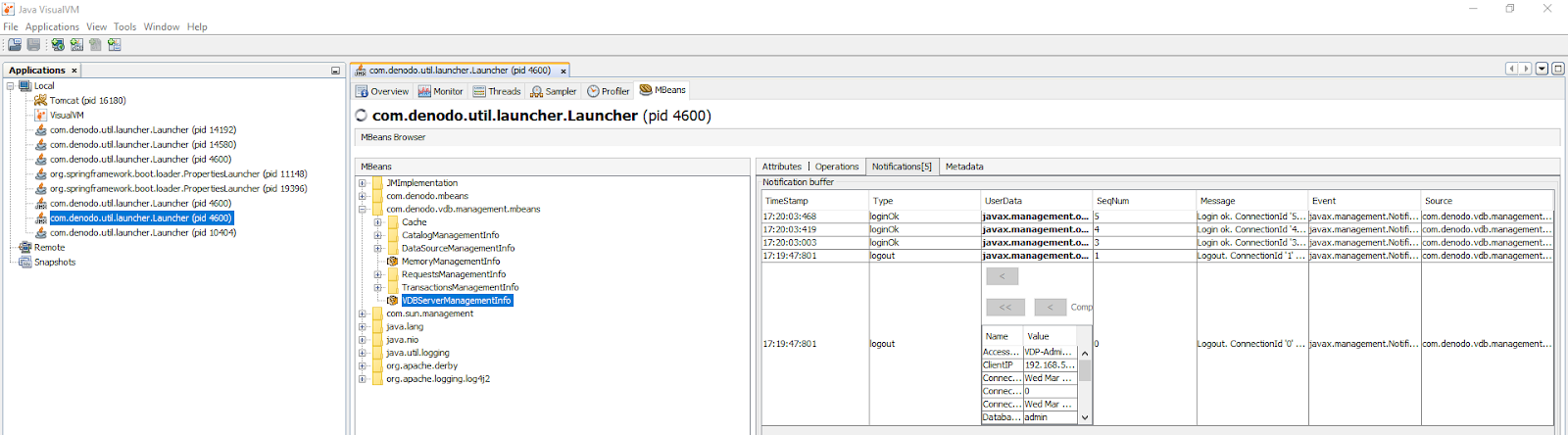The image size is (1568, 435).
Task: Click the Remote hosts icon
Action: click(x=24, y=247)
